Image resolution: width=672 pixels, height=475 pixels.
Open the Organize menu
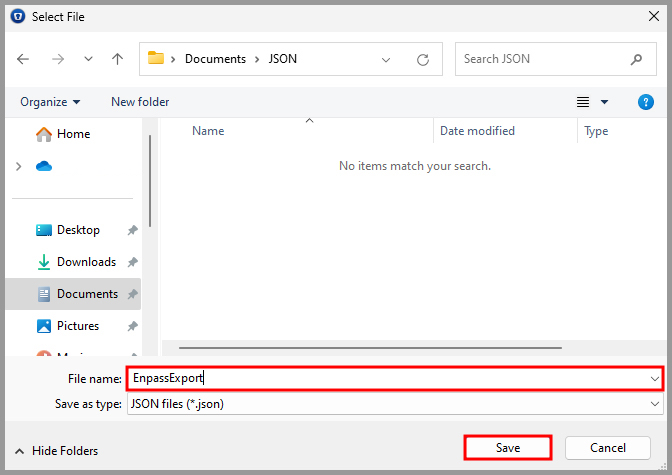point(50,102)
